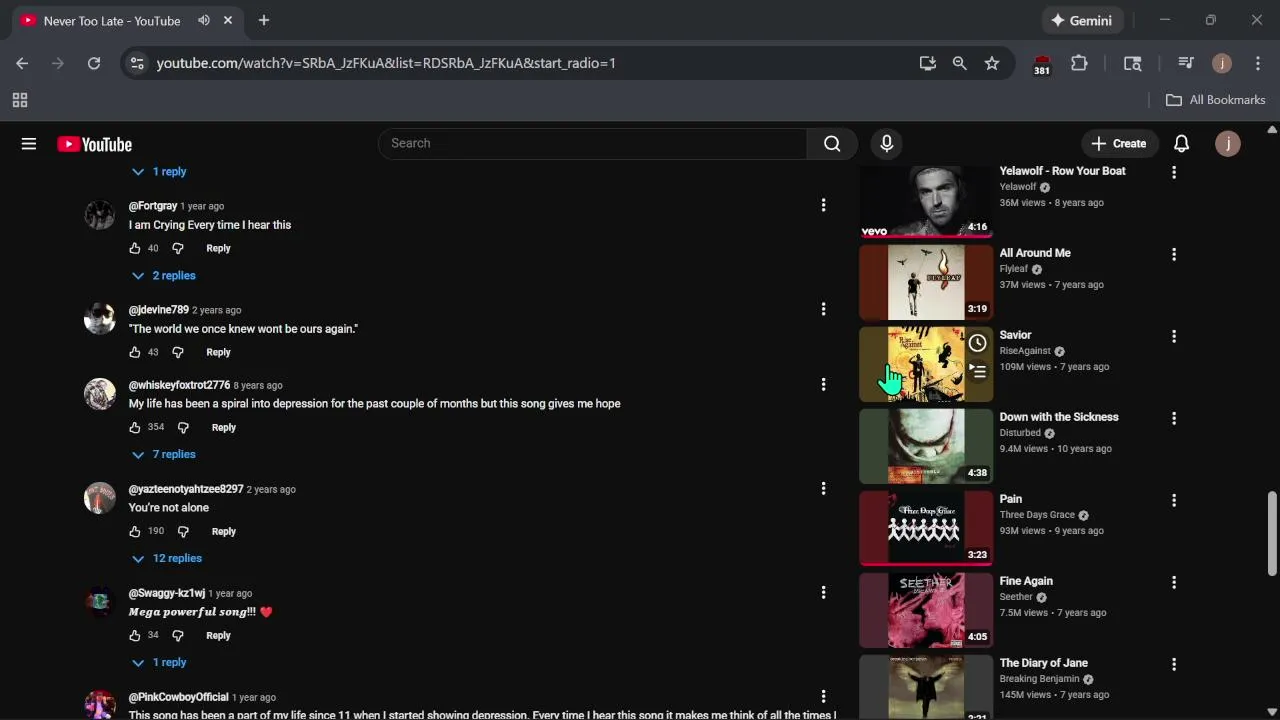Reload the page in Chrome
The height and width of the screenshot is (720, 1280).
(x=94, y=63)
